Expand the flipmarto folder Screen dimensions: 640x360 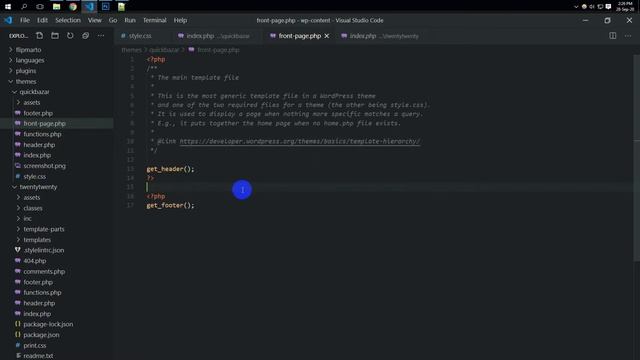point(28,50)
